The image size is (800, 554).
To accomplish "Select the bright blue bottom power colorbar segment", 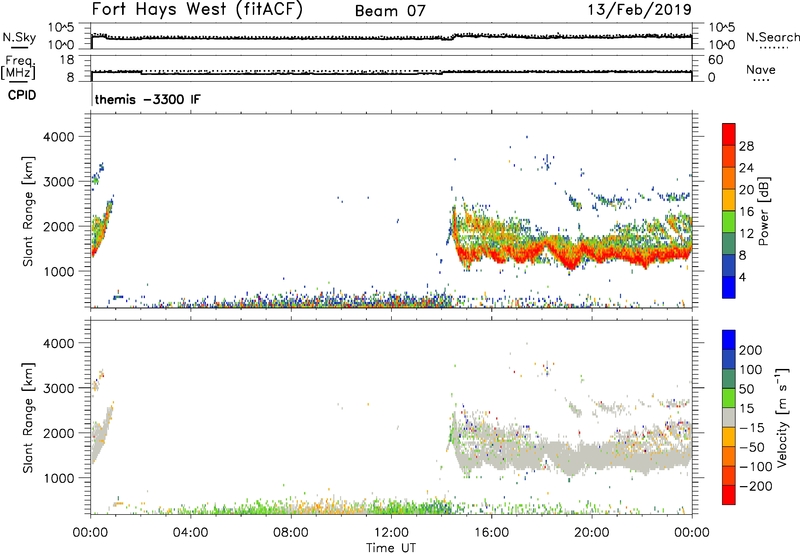I will coord(729,287).
